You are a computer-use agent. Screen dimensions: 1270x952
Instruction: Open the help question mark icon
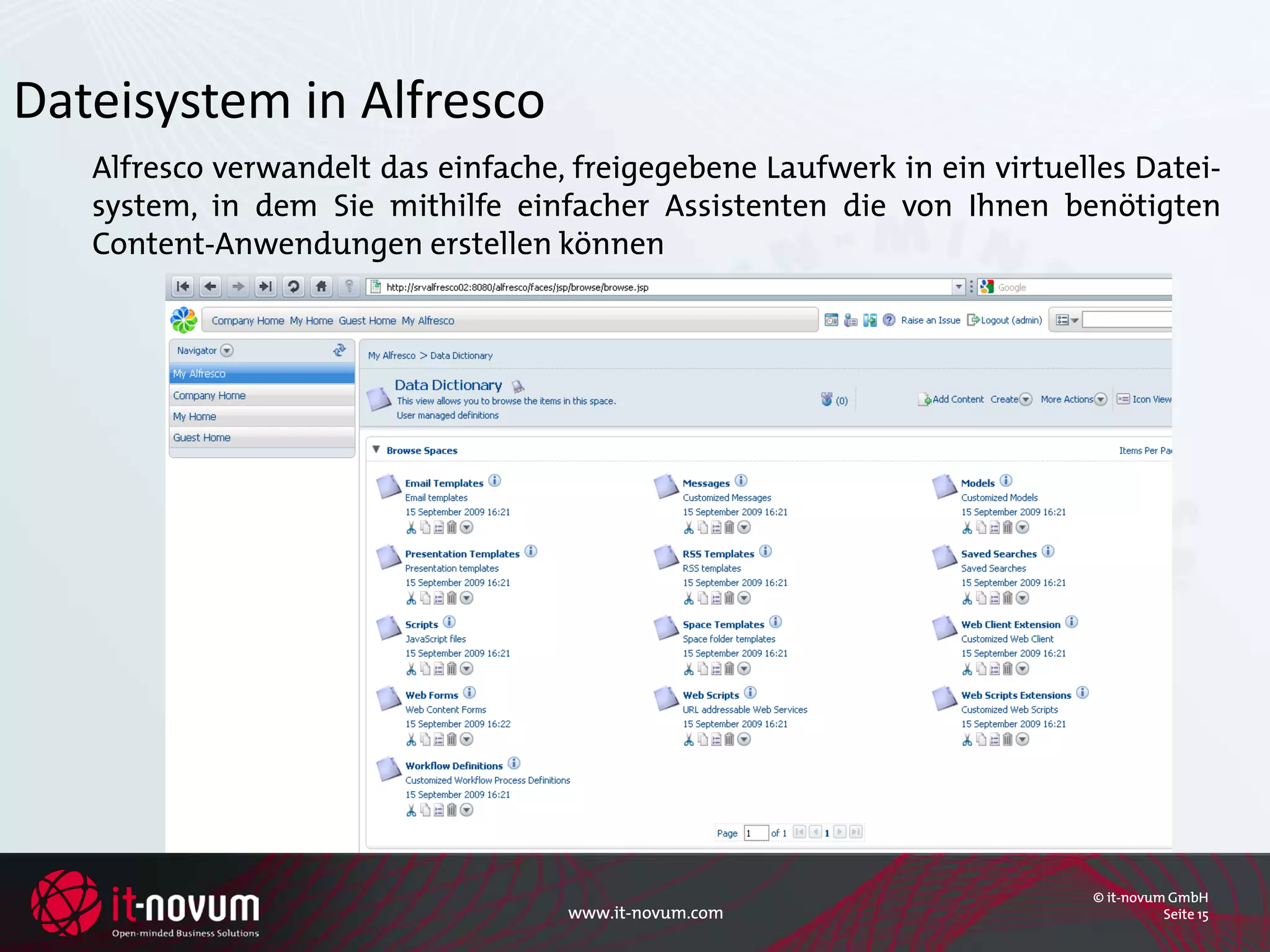pyautogui.click(x=889, y=320)
